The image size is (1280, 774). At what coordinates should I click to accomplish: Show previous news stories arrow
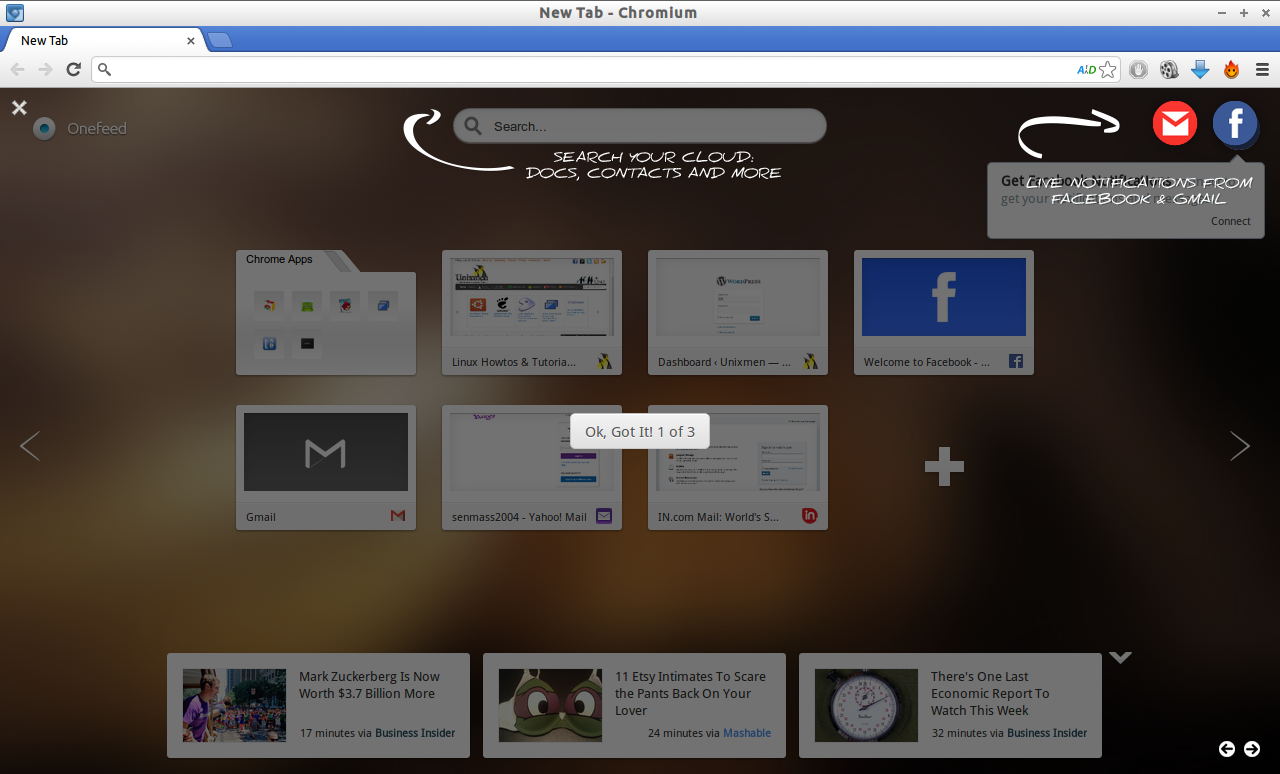[1226, 748]
